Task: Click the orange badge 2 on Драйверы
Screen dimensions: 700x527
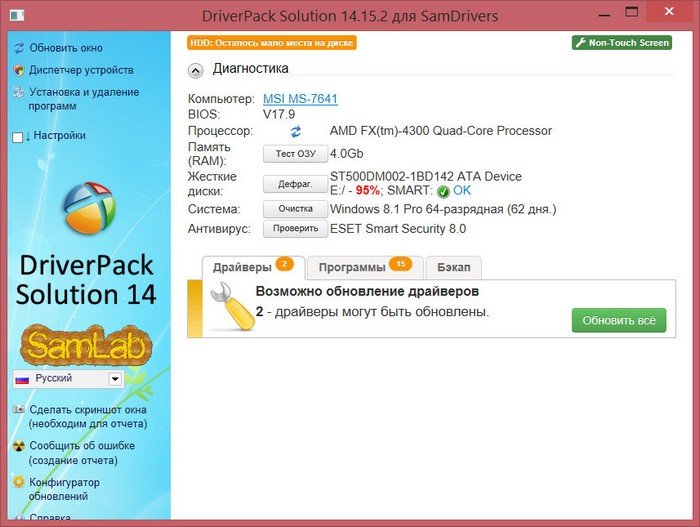Action: [x=284, y=264]
